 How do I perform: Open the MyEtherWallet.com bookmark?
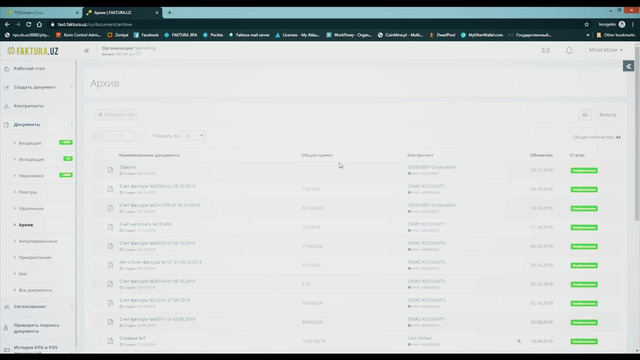pyautogui.click(x=482, y=35)
